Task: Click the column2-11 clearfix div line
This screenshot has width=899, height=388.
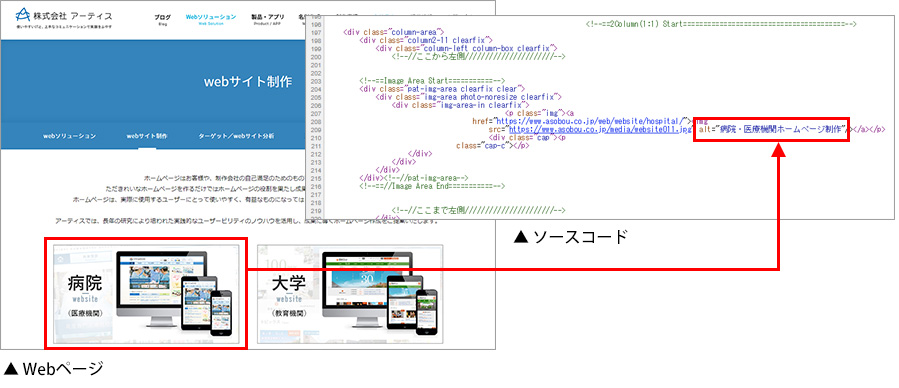Action: click(426, 40)
